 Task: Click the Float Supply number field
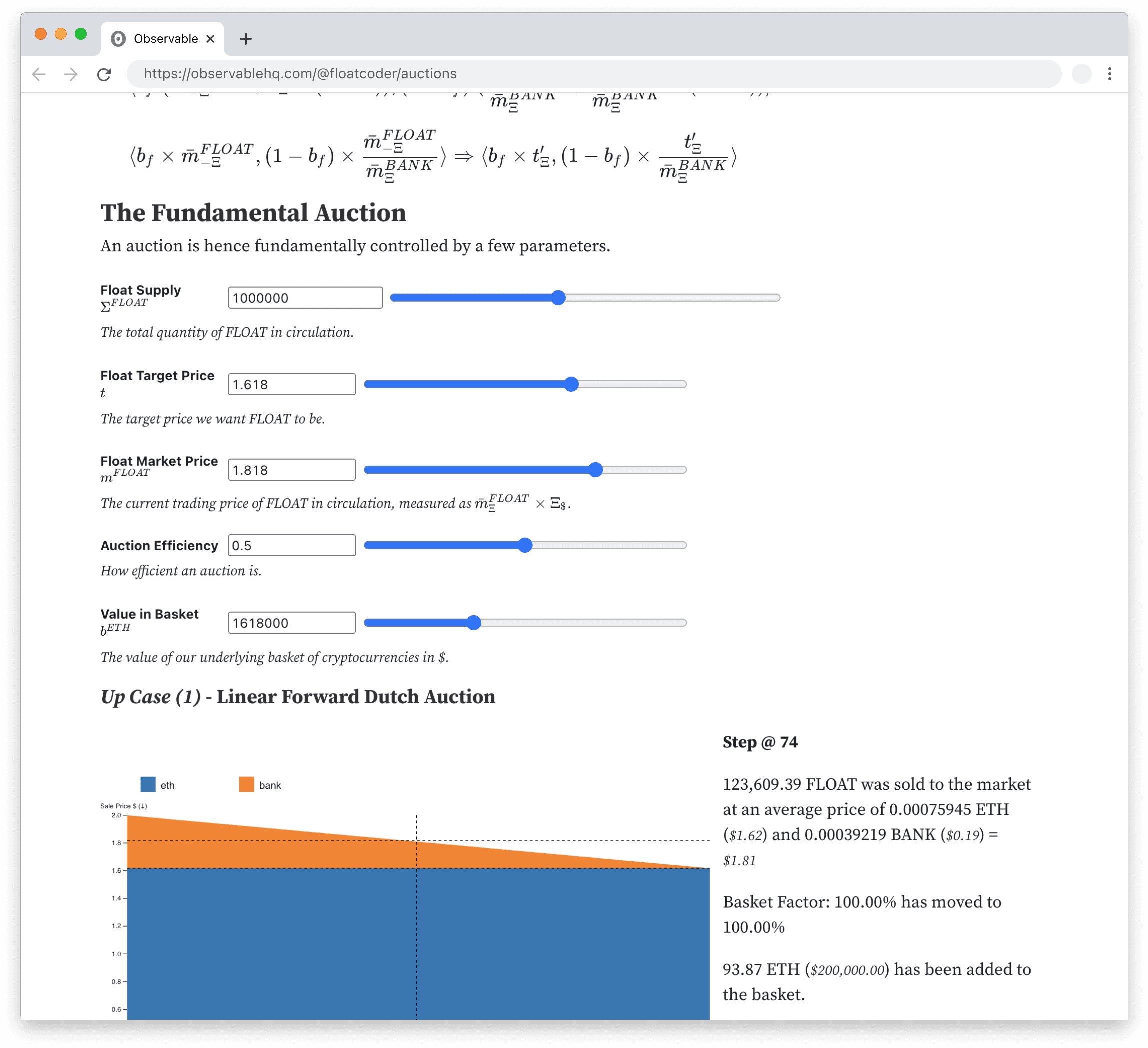click(305, 298)
